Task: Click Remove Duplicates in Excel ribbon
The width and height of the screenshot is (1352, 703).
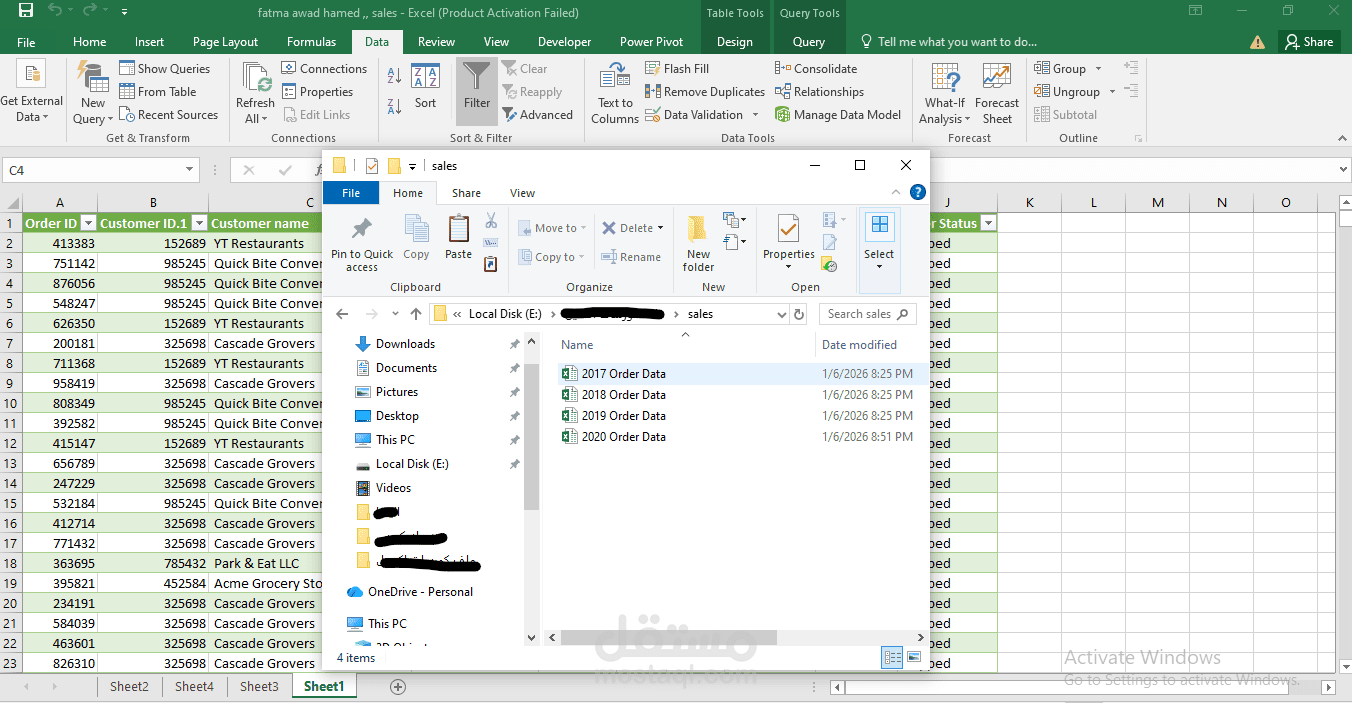Action: 704,91
